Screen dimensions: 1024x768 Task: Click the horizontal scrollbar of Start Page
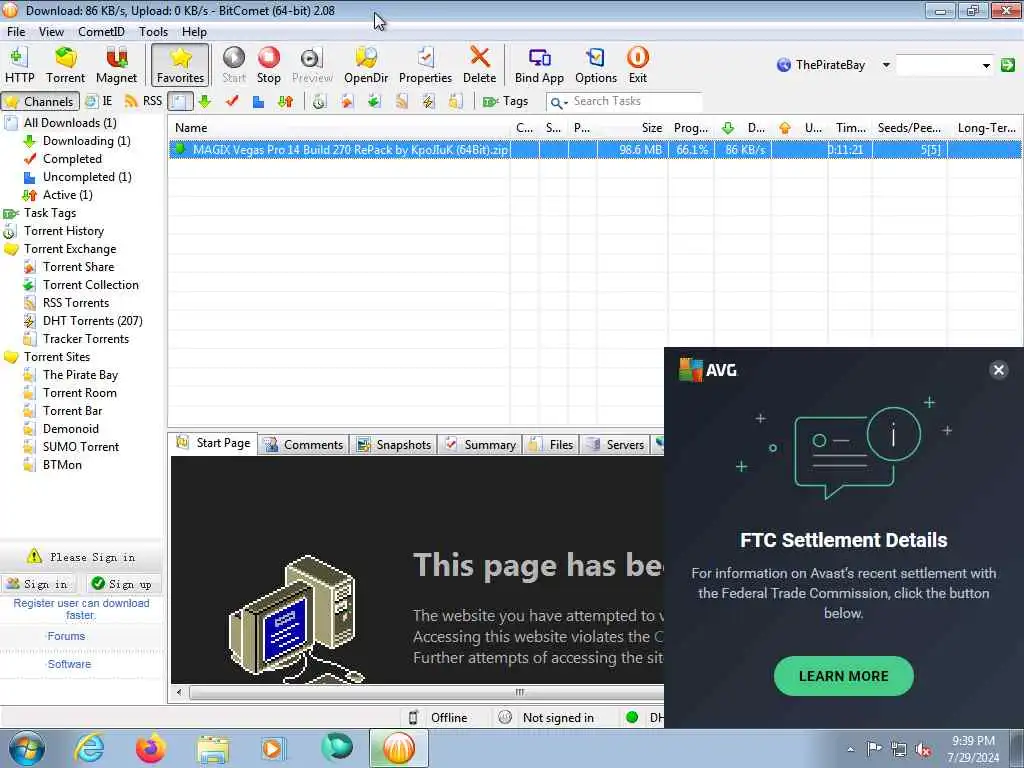click(426, 692)
